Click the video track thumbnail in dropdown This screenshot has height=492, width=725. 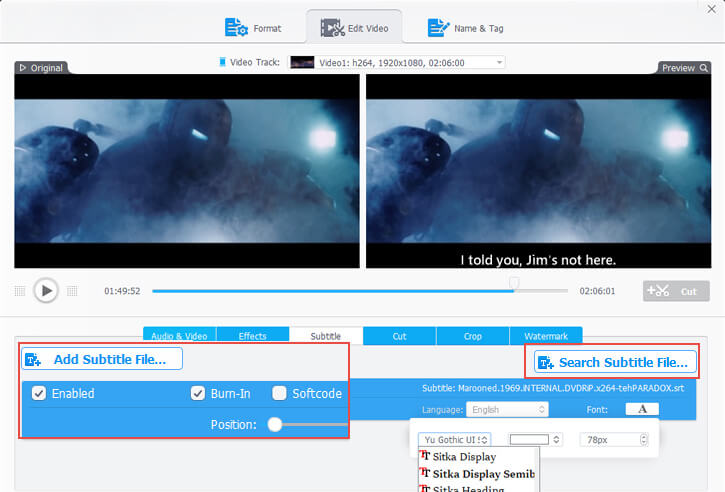click(x=302, y=62)
